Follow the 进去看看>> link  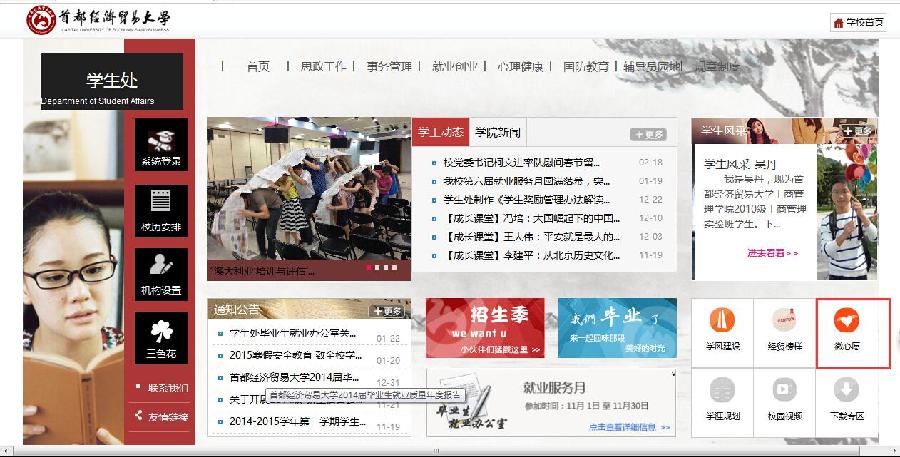tap(773, 253)
